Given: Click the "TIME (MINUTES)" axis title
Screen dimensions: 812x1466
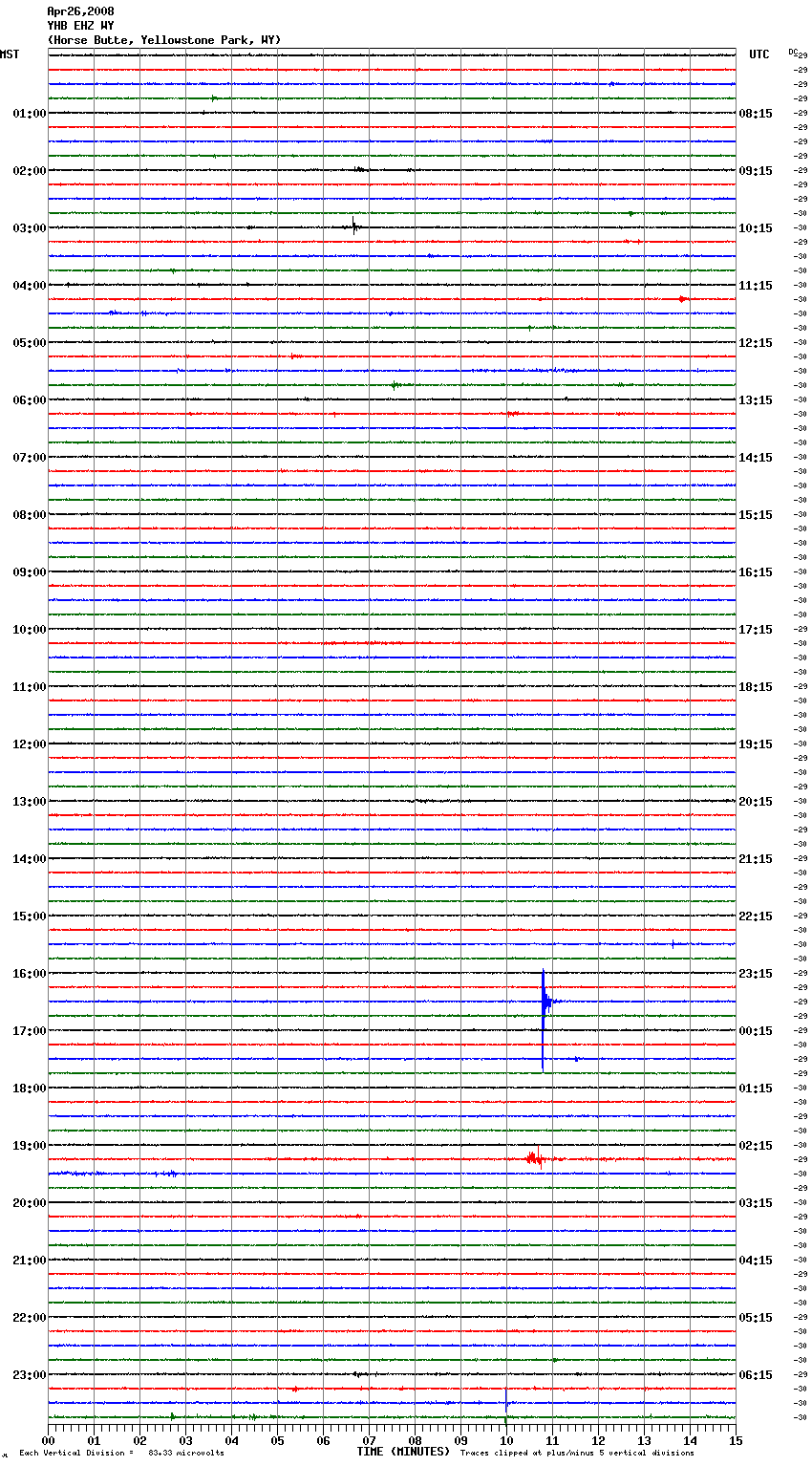Looking at the screenshot, I should (403, 1452).
